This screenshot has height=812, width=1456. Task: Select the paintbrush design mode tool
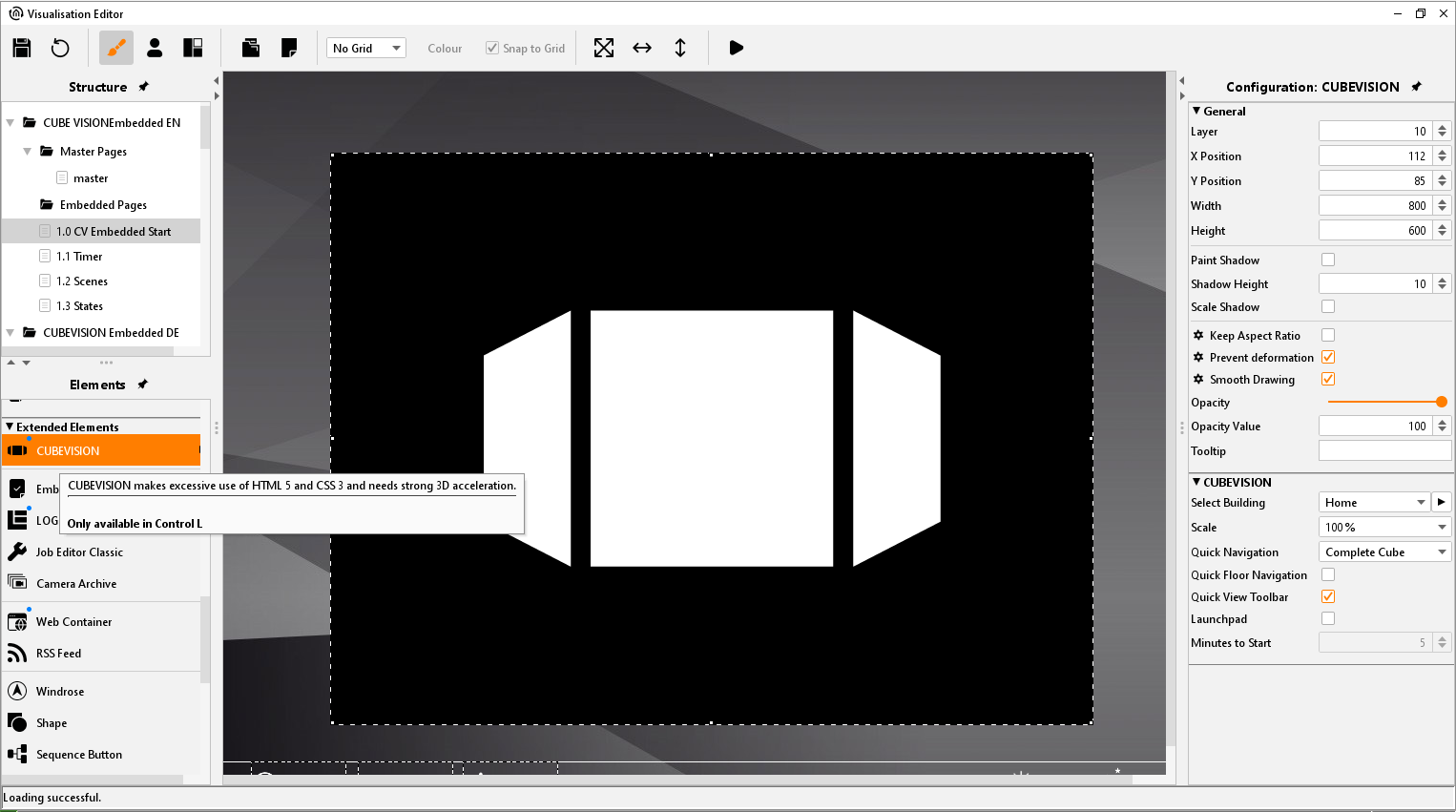coord(116,48)
